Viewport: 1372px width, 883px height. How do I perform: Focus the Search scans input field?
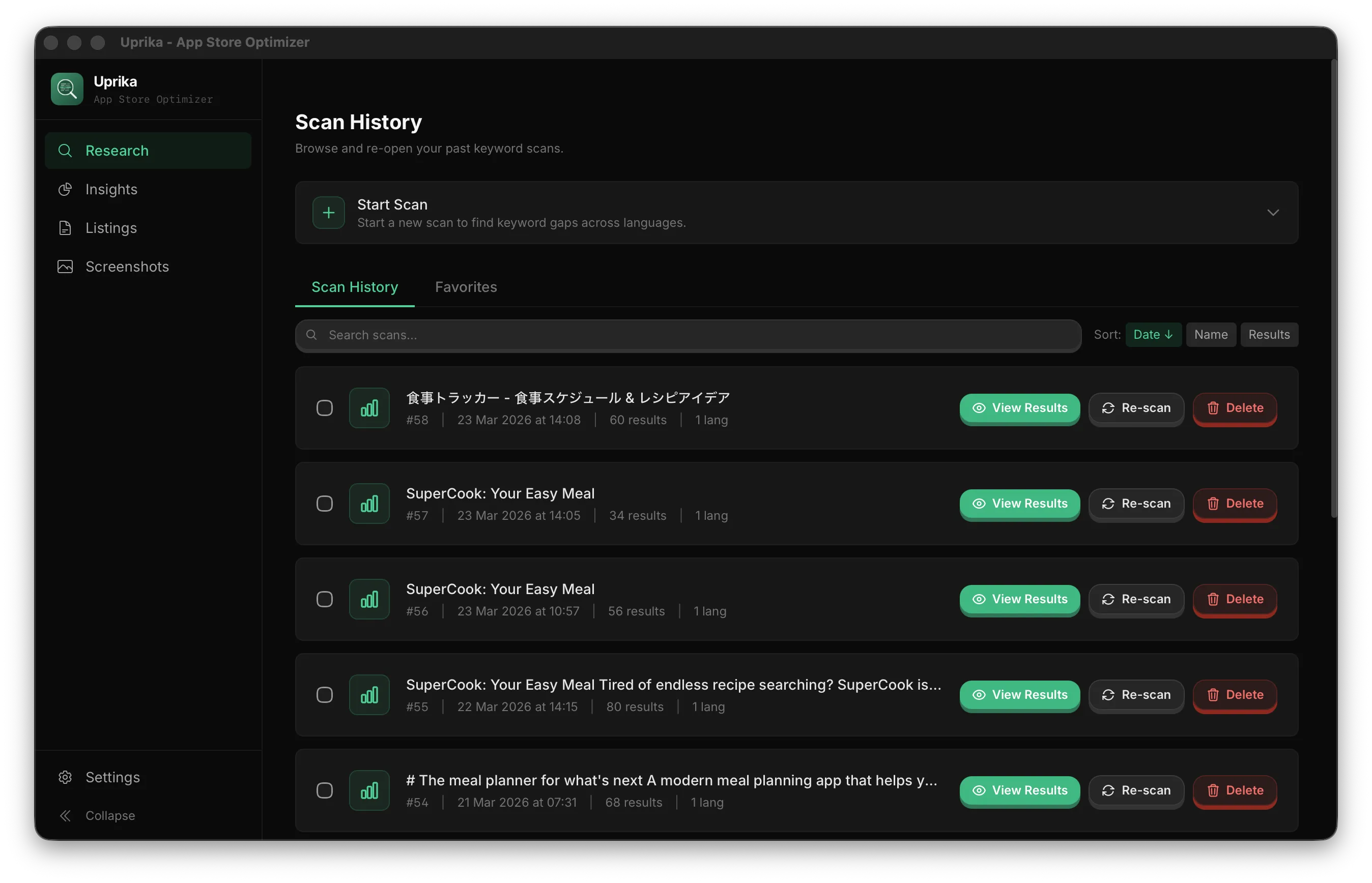pos(689,335)
